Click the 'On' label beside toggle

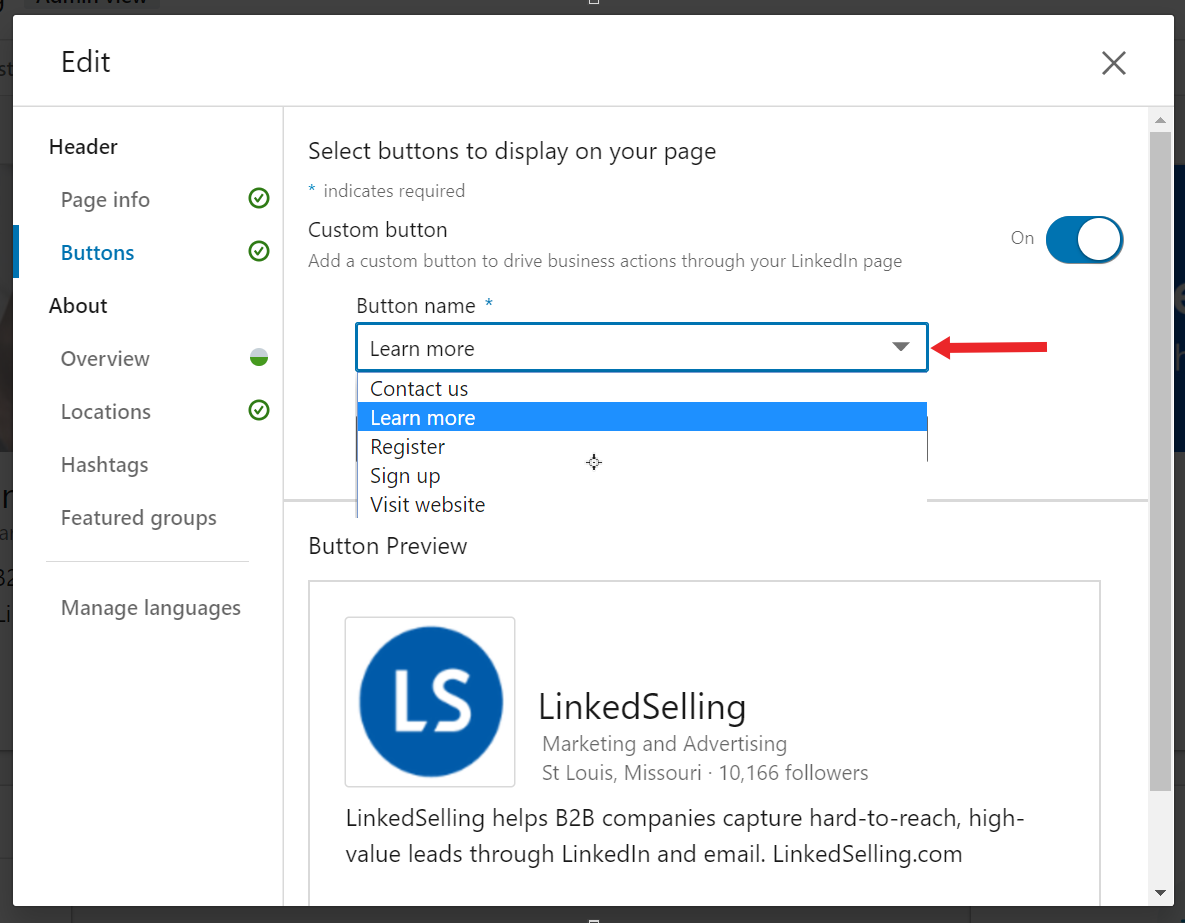tap(1022, 238)
